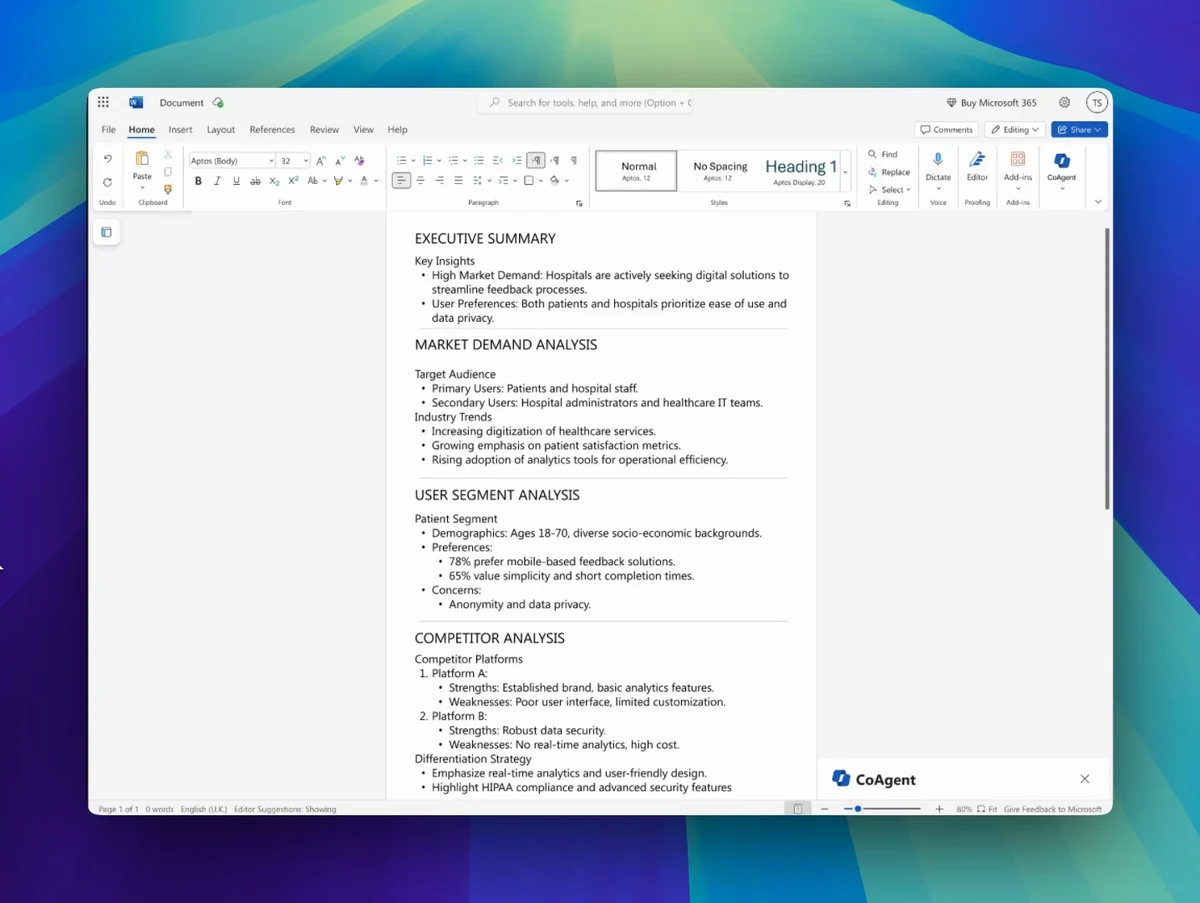Apply superscript formatting
This screenshot has height=903, width=1200.
pyautogui.click(x=293, y=181)
